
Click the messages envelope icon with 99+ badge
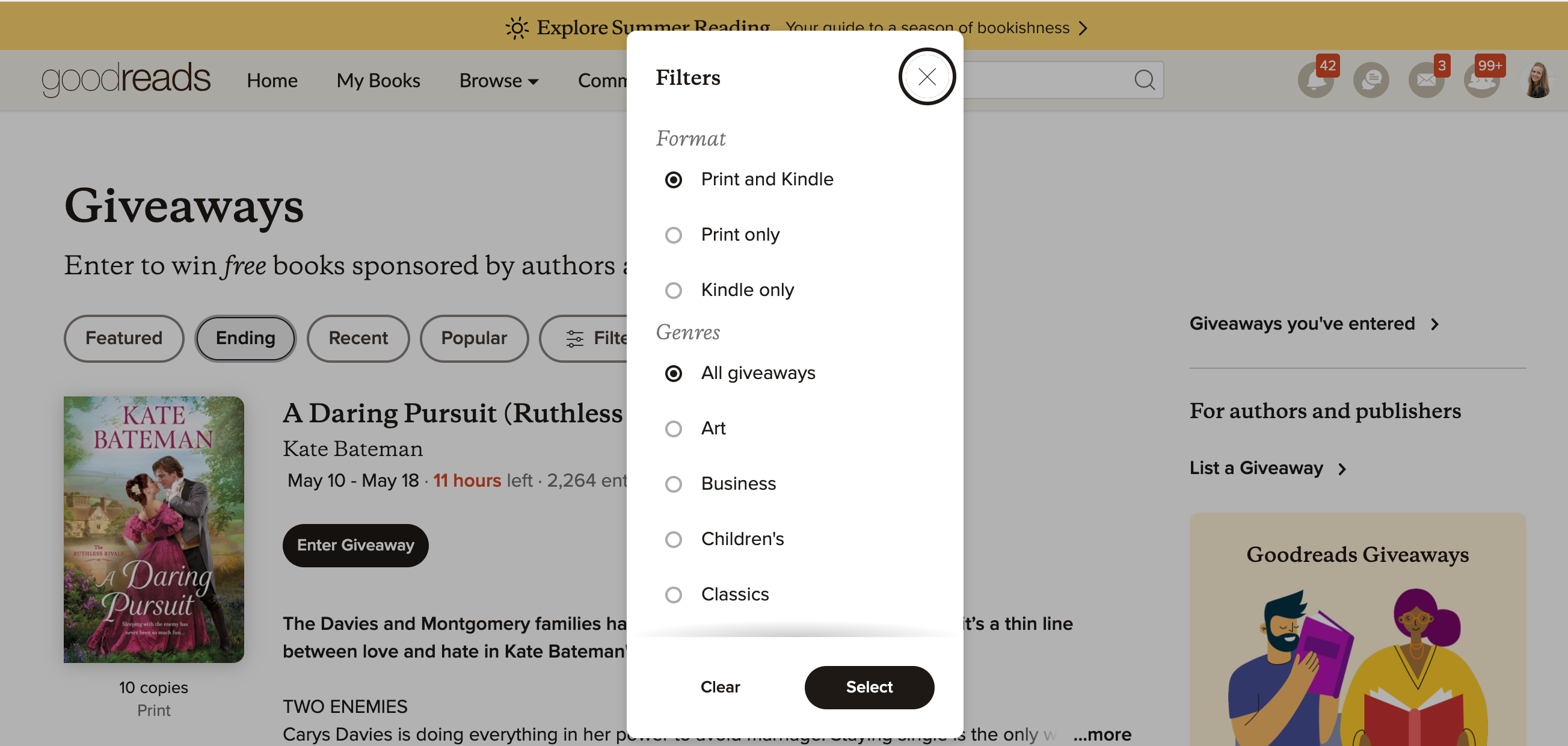[1484, 80]
